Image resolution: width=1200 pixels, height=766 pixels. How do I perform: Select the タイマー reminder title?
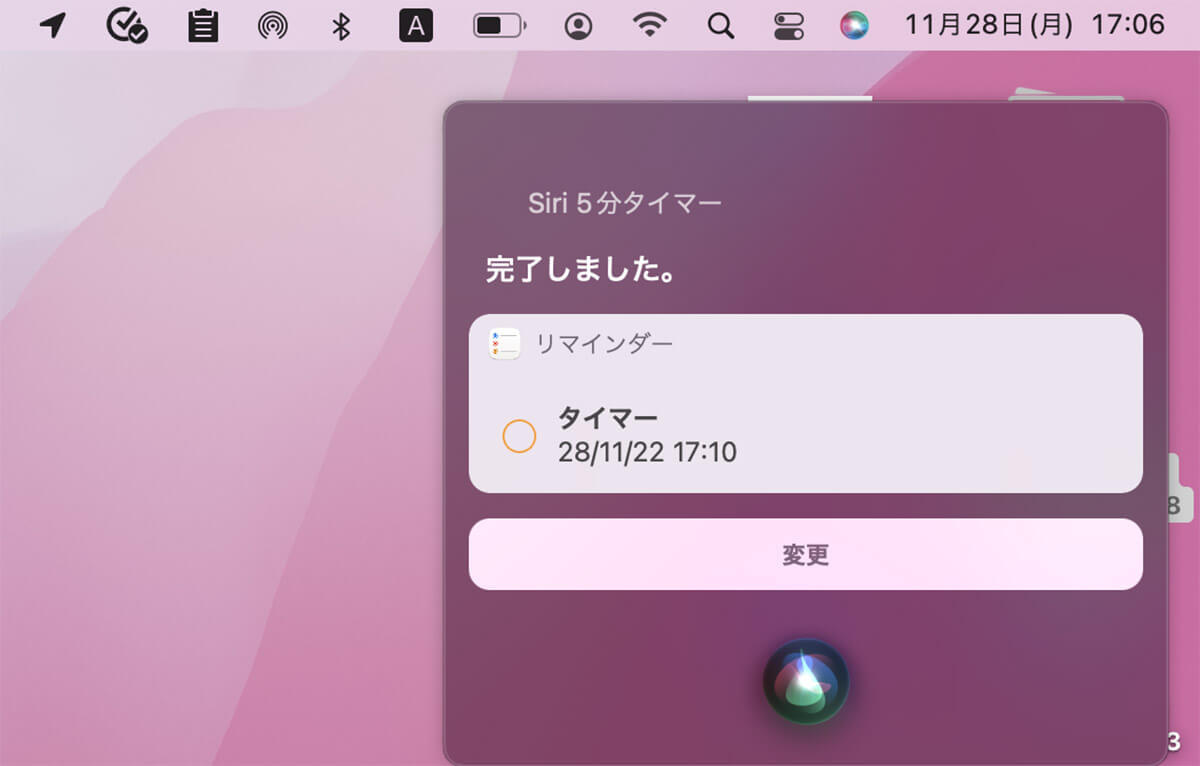pos(608,417)
